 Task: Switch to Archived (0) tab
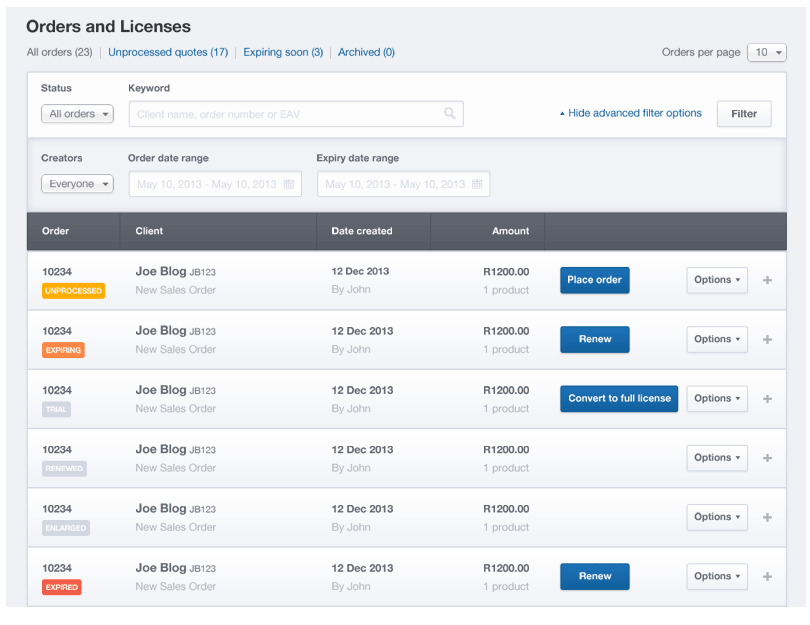tap(366, 52)
